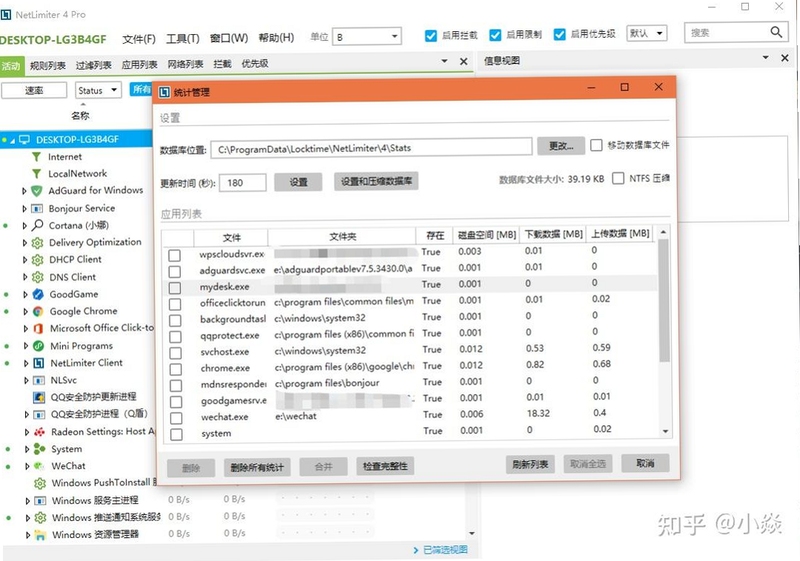Screen dimensions: 800x561
Task: Expand the AdGuard for Windows node
Action: pos(24,191)
